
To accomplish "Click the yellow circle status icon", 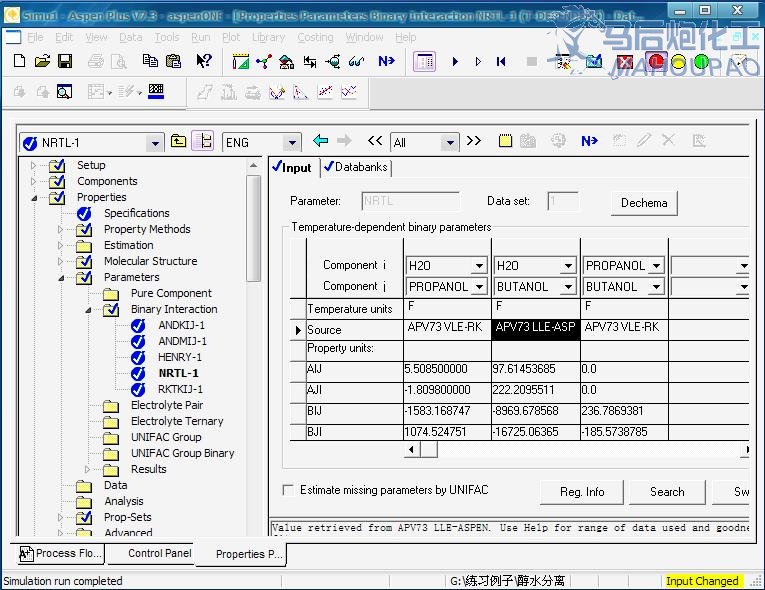I will [x=678, y=62].
